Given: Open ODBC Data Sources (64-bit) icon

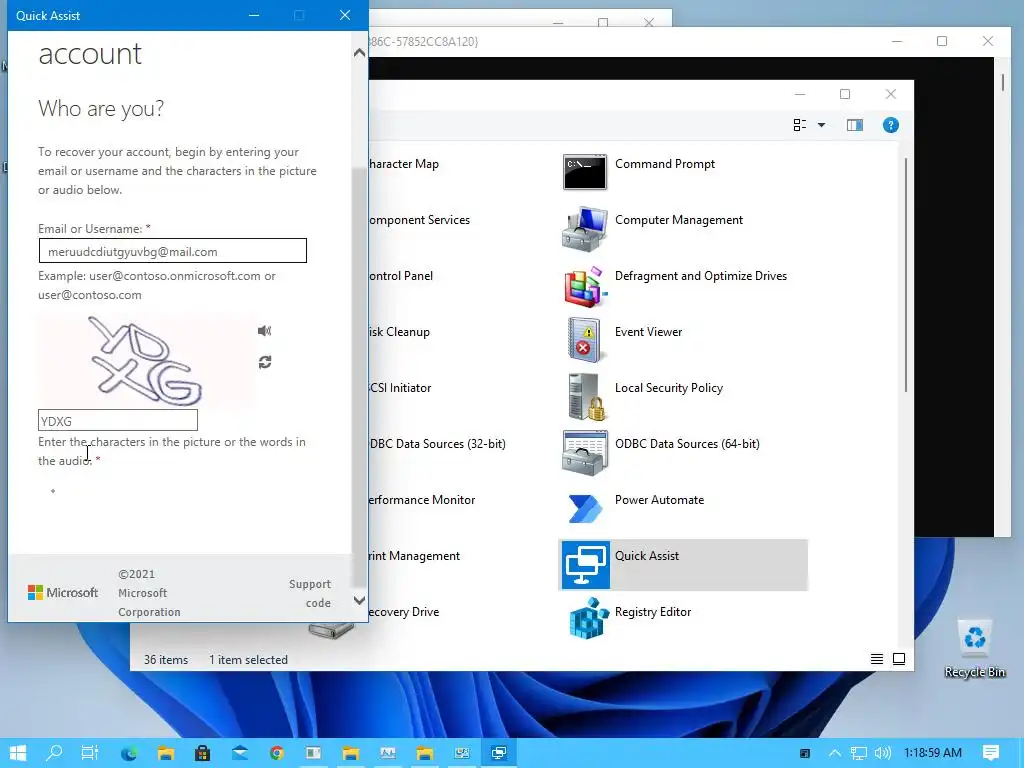Looking at the screenshot, I should (584, 453).
